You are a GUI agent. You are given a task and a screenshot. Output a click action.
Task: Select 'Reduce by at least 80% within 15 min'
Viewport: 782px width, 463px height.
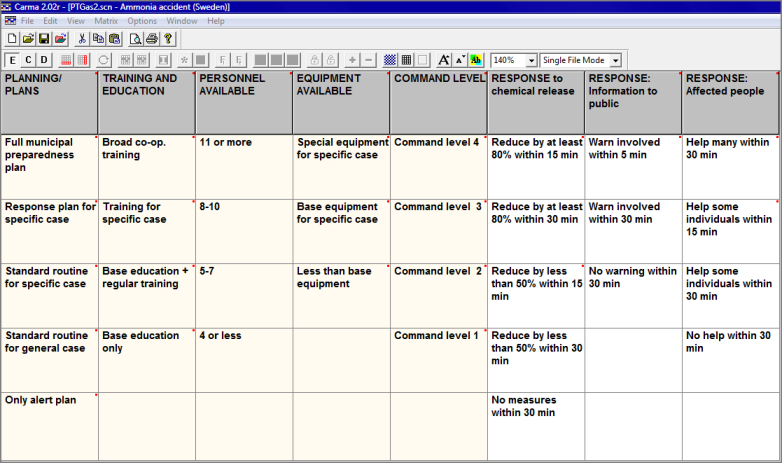point(536,167)
